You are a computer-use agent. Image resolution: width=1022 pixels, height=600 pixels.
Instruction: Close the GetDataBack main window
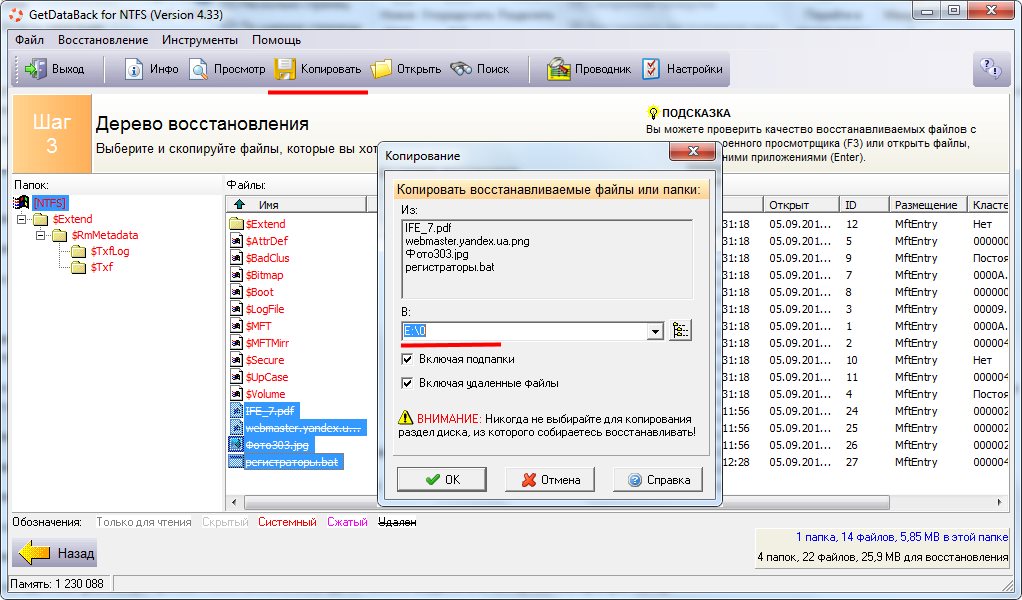click(991, 12)
